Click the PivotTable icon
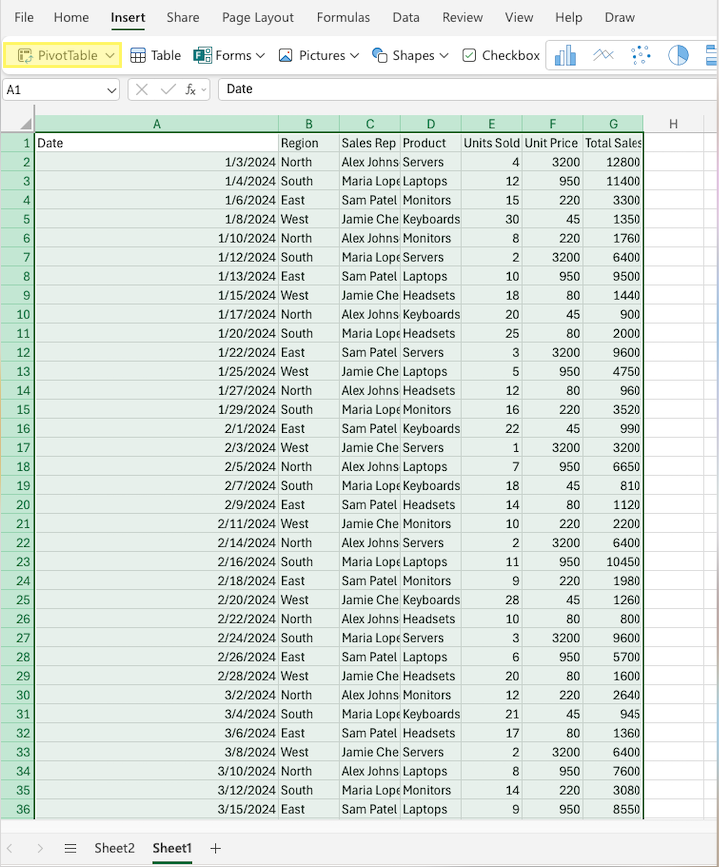Viewport: 719px width, 867px height. tap(25, 55)
